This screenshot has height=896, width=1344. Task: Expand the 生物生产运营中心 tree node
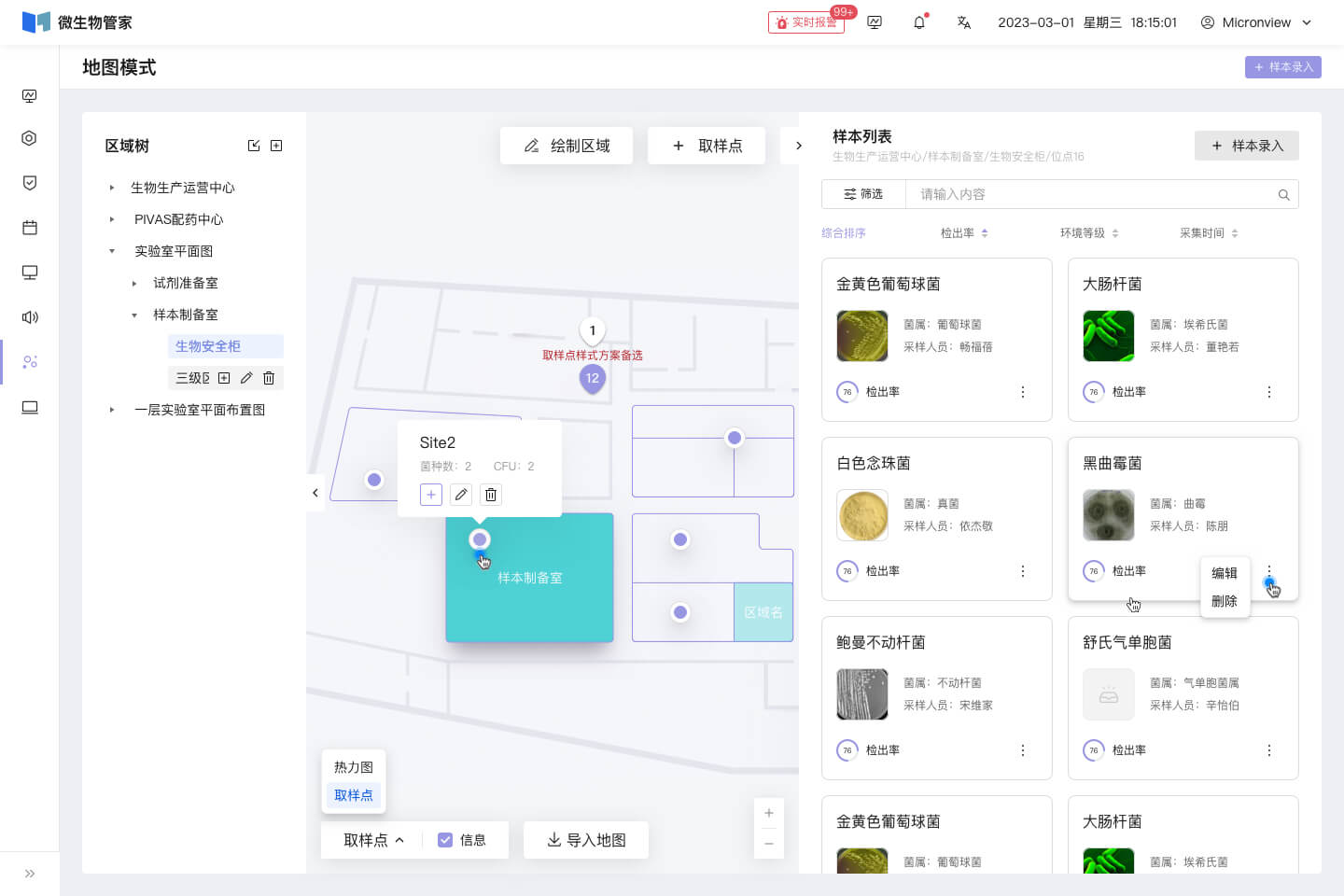[x=112, y=188]
